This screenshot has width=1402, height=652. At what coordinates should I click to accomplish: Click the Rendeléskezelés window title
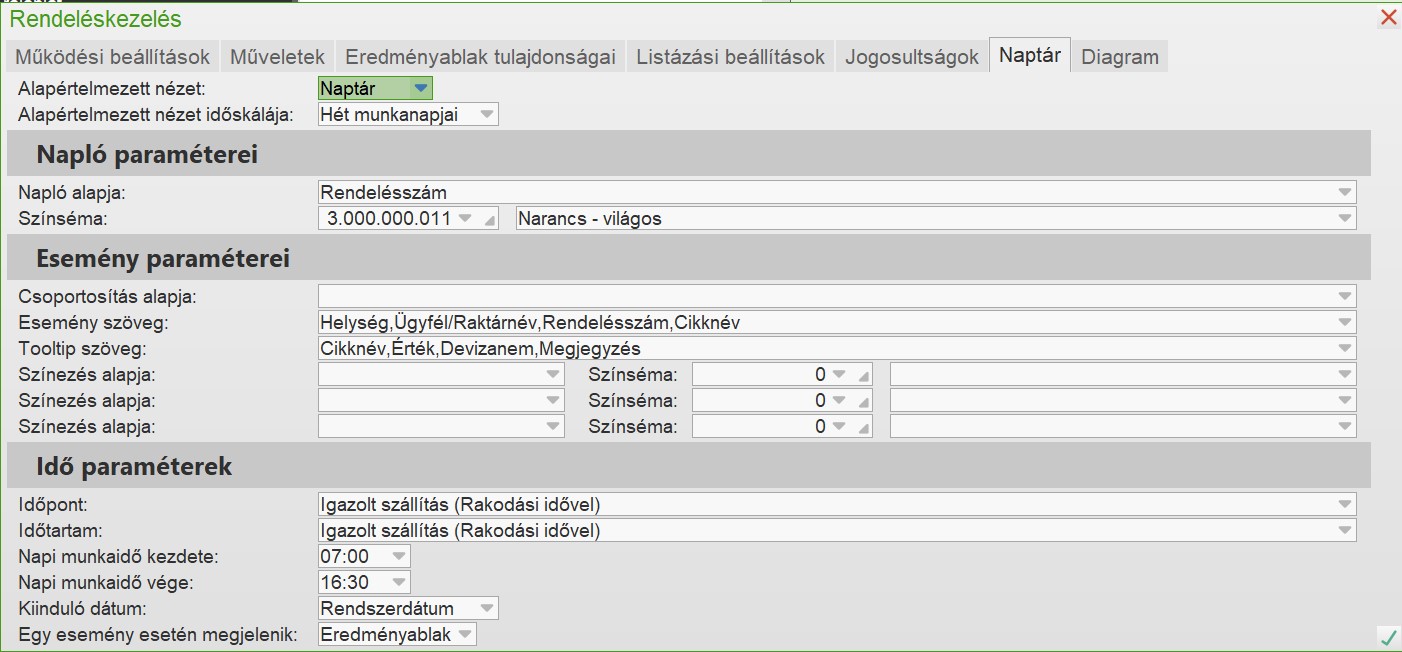click(96, 18)
